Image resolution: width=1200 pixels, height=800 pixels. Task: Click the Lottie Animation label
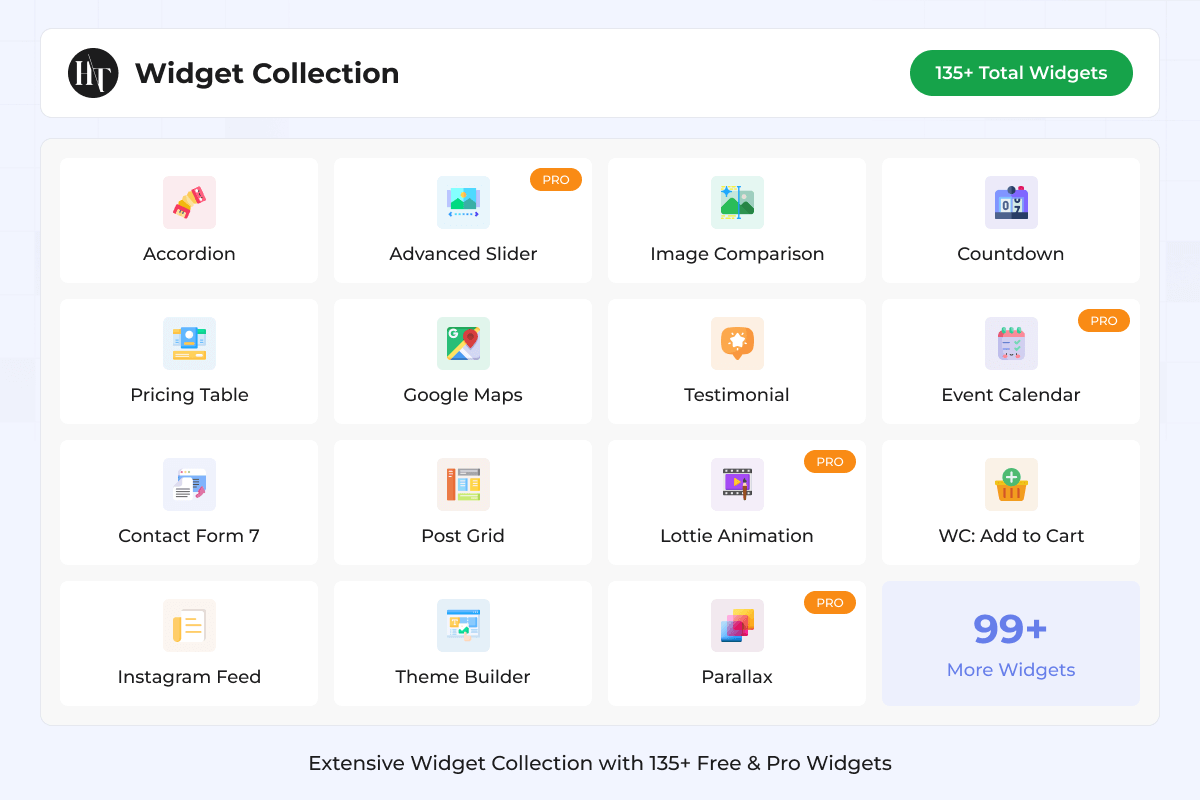click(x=737, y=536)
